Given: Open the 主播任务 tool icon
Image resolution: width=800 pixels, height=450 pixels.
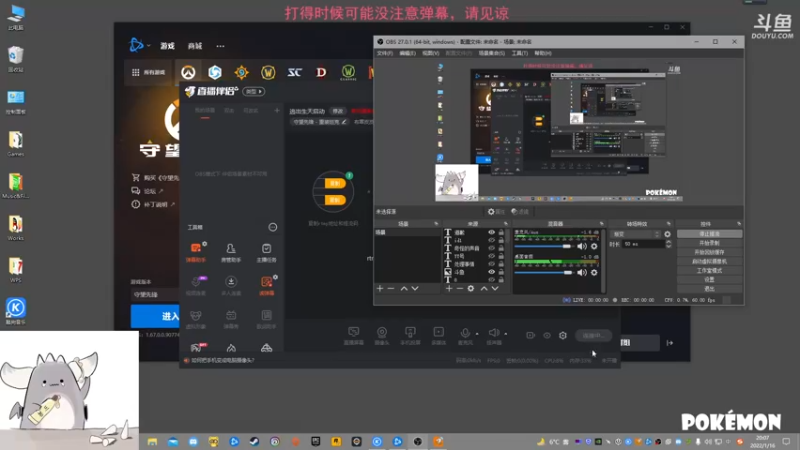Looking at the screenshot, I should tap(266, 253).
